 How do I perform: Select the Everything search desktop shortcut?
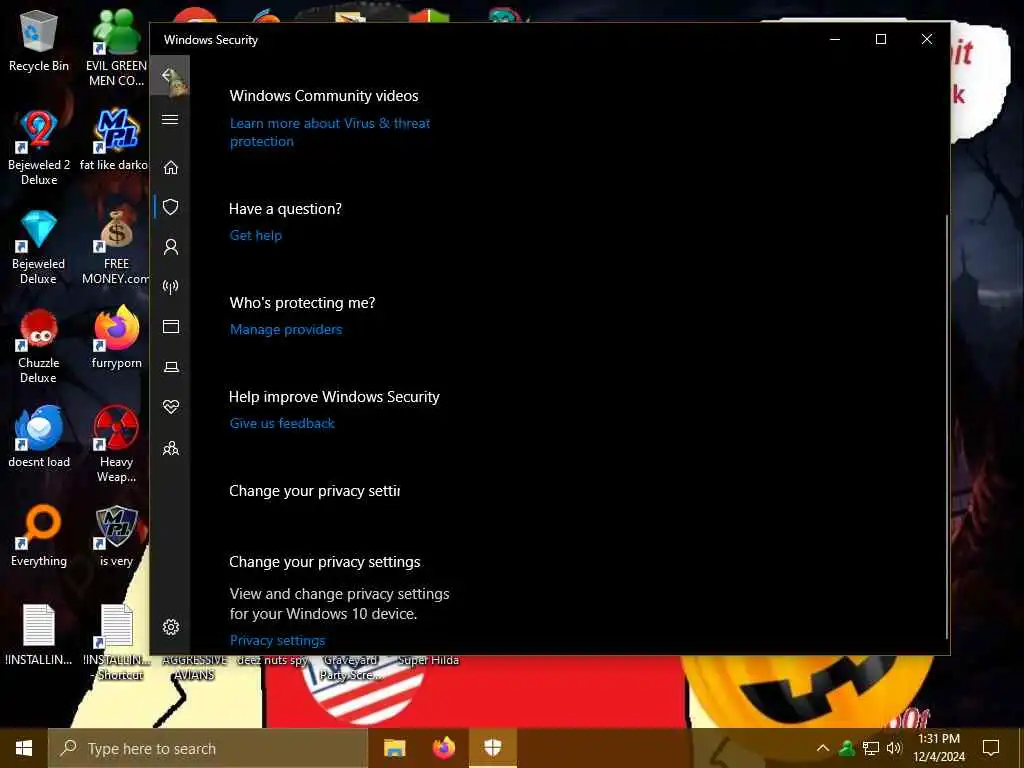coord(39,537)
